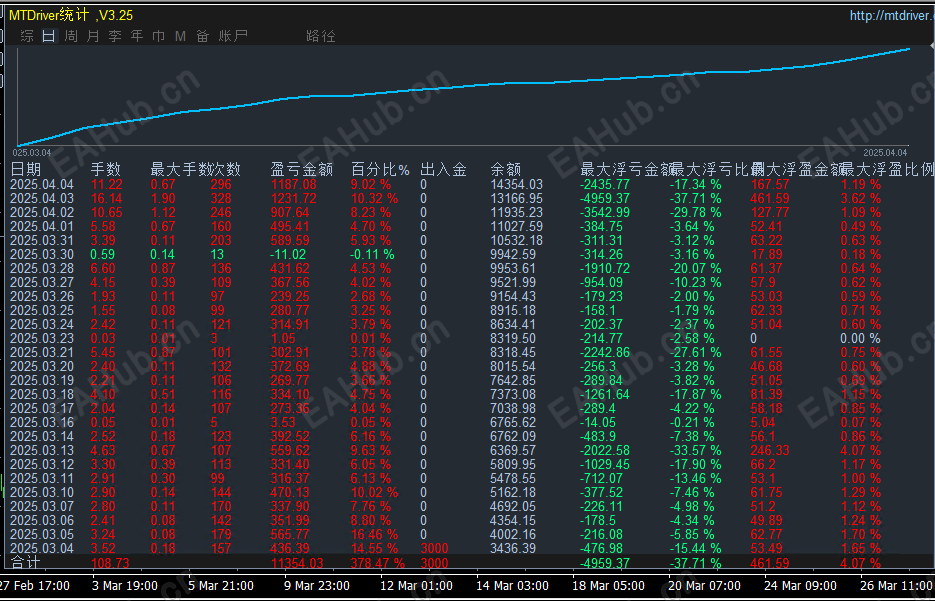
Task: Click lots value 16.14
Action: [x=107, y=199]
